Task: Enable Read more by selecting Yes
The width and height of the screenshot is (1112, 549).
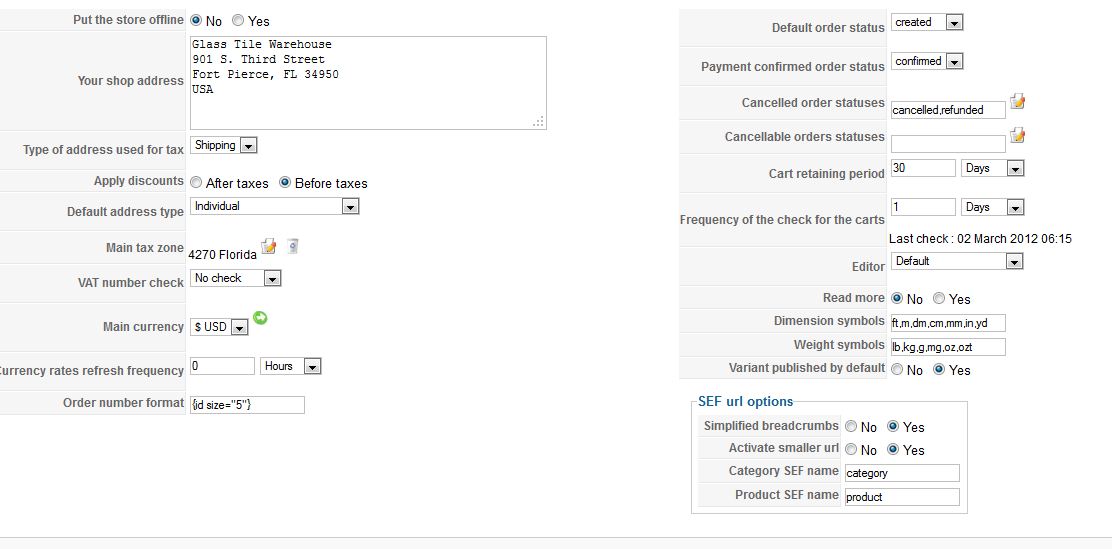Action: (939, 299)
